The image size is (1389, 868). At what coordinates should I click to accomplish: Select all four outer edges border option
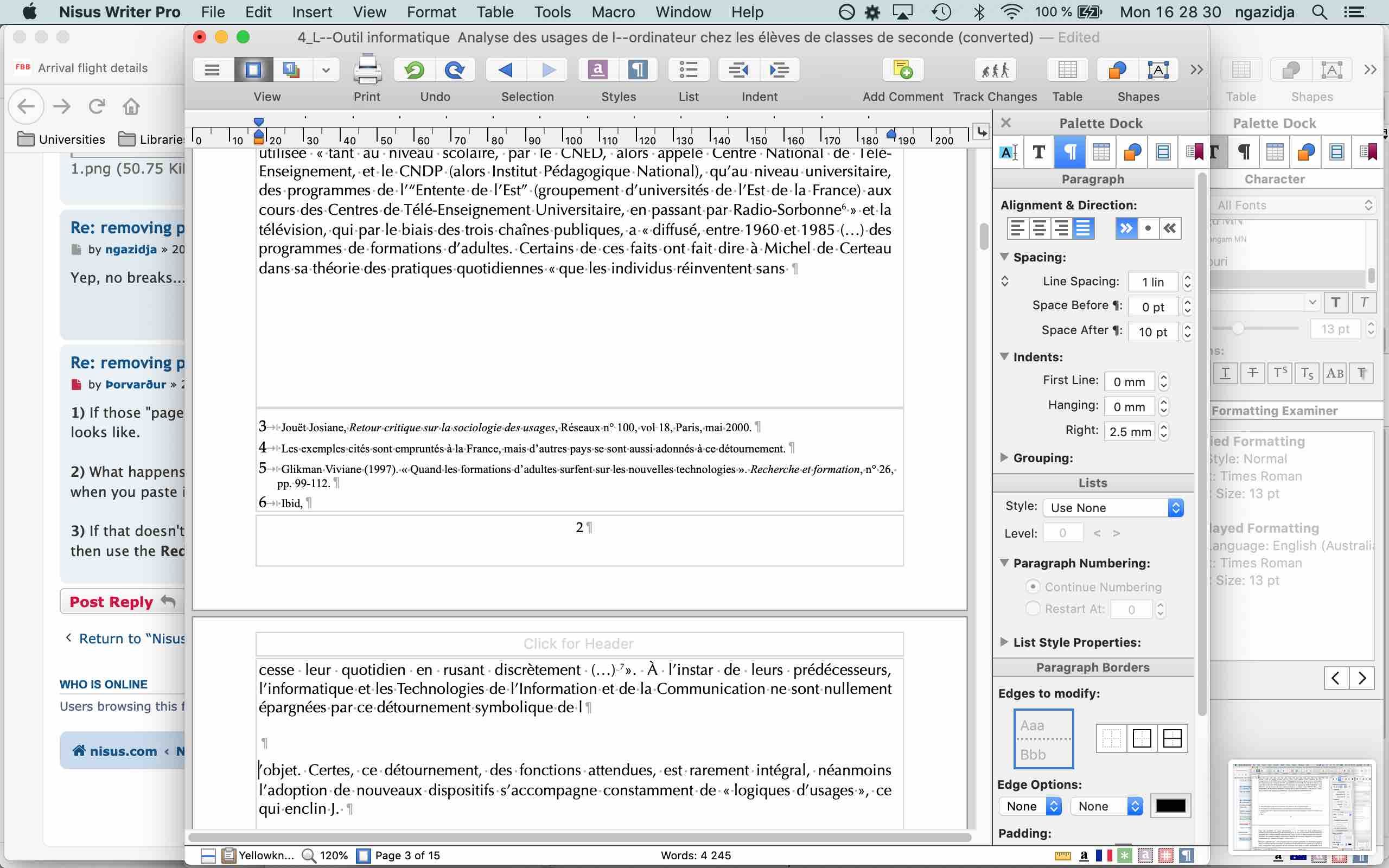pos(1142,738)
